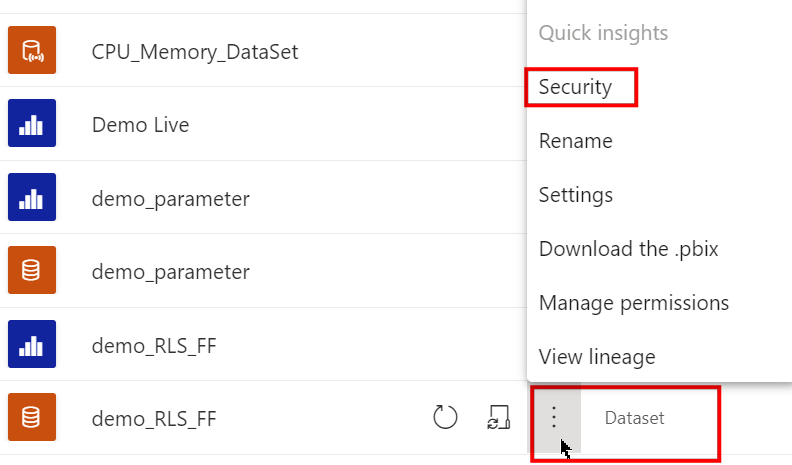Open the CPU_Memory_DataSet item name

tap(195, 52)
